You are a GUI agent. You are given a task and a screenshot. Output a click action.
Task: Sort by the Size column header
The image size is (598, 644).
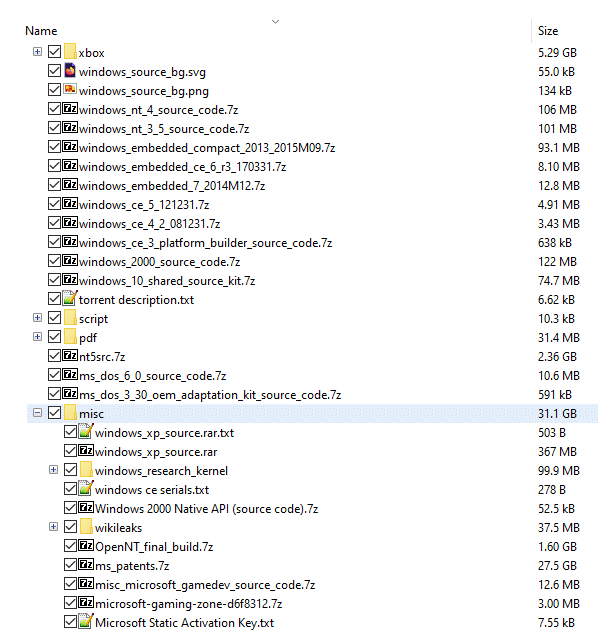(548, 31)
